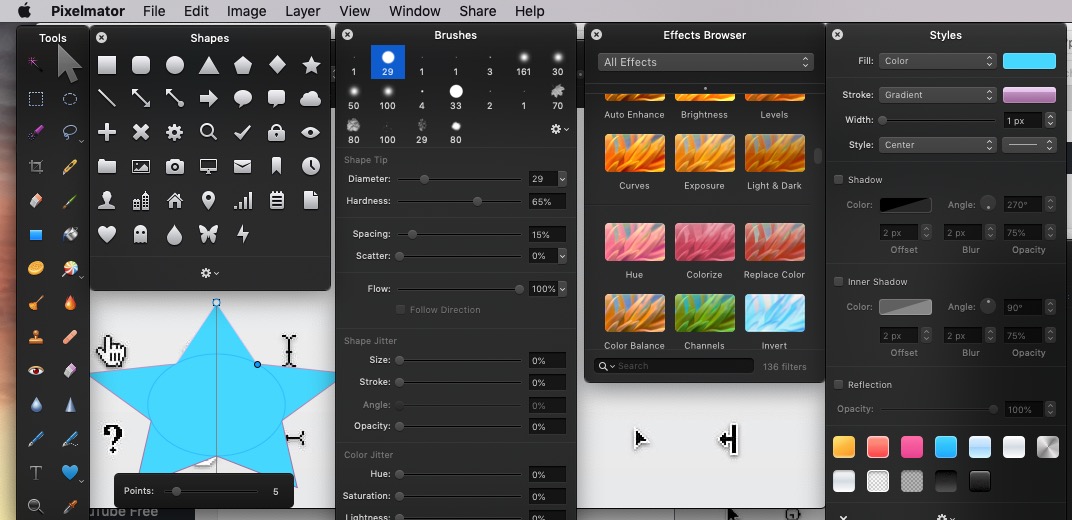Select the size 161 brush preset
Image resolution: width=1072 pixels, height=520 pixels.
pyautogui.click(x=524, y=62)
